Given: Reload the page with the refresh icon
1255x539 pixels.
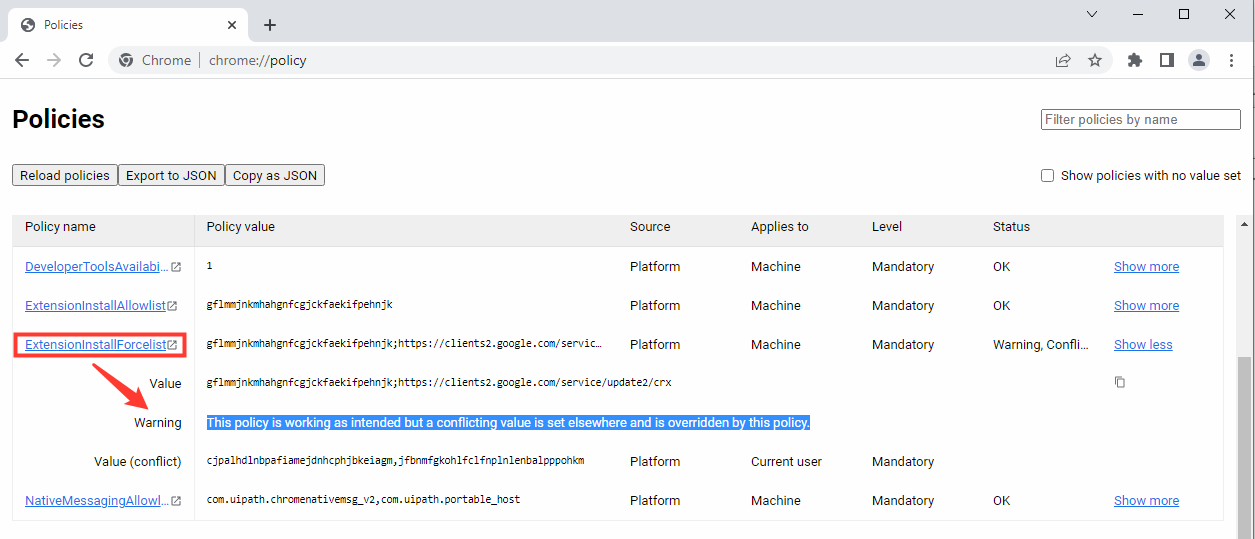Looking at the screenshot, I should pyautogui.click(x=86, y=60).
